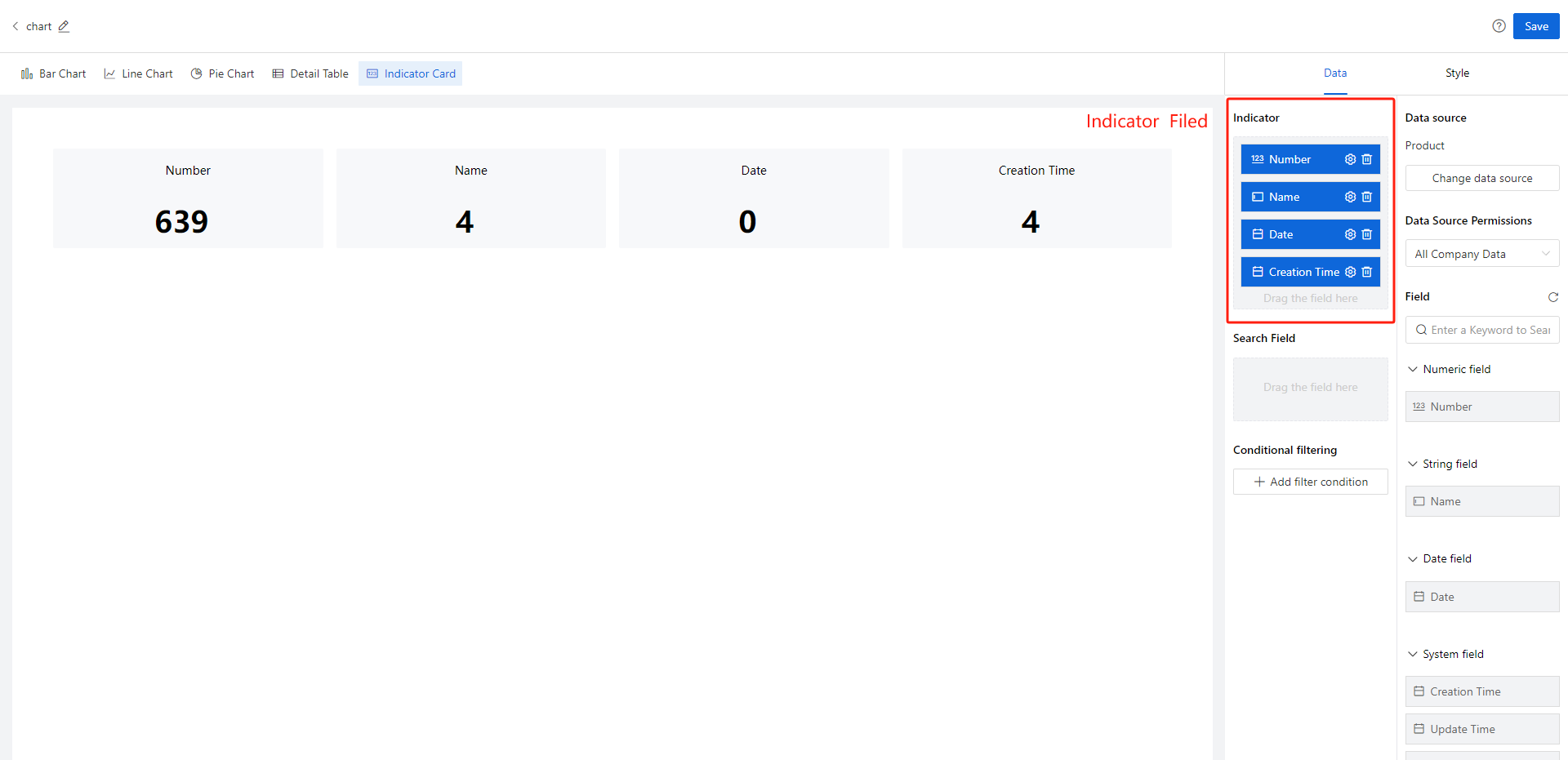Open settings gear for Number indicator
The height and width of the screenshot is (760, 1568).
[x=1350, y=159]
